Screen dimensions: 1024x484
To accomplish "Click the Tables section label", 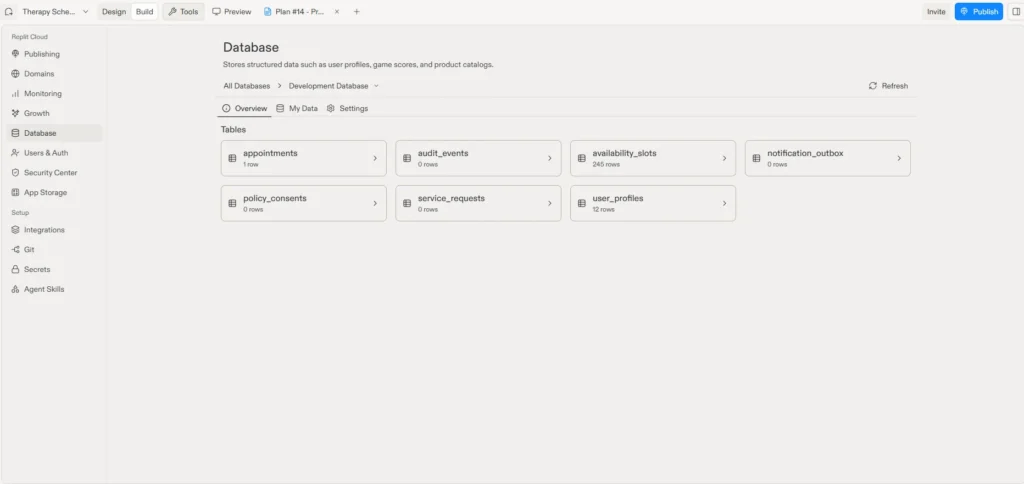I will click(x=233, y=129).
